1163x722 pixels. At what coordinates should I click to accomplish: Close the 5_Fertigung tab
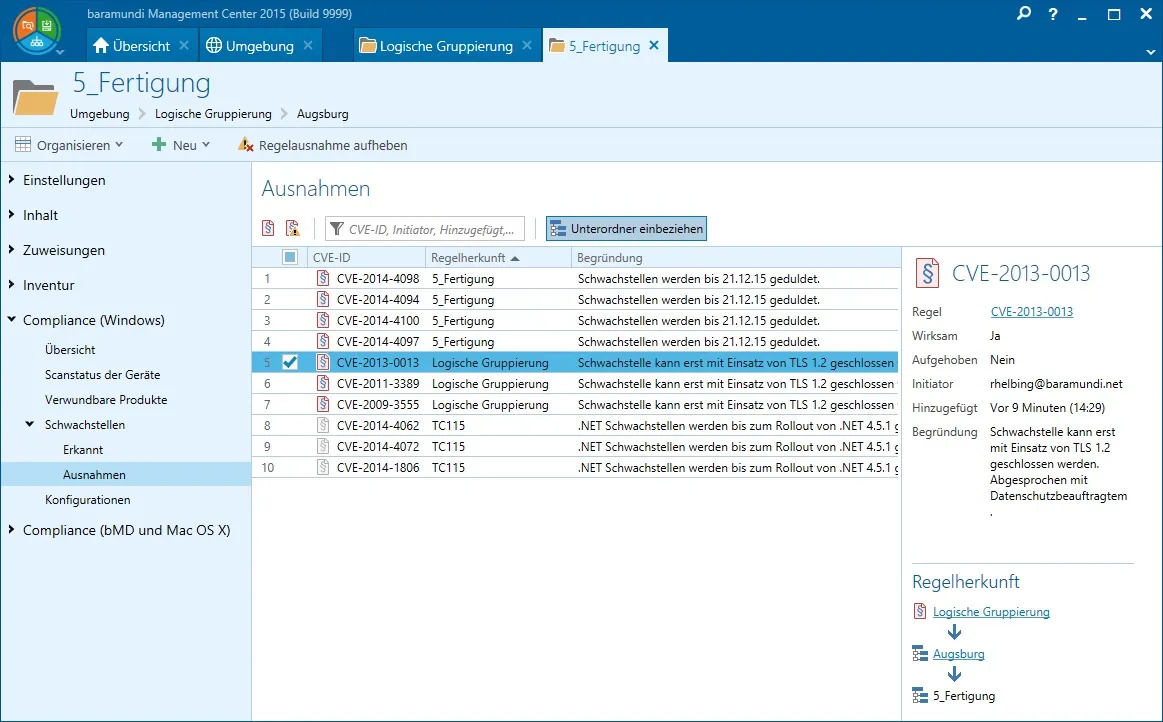click(653, 45)
